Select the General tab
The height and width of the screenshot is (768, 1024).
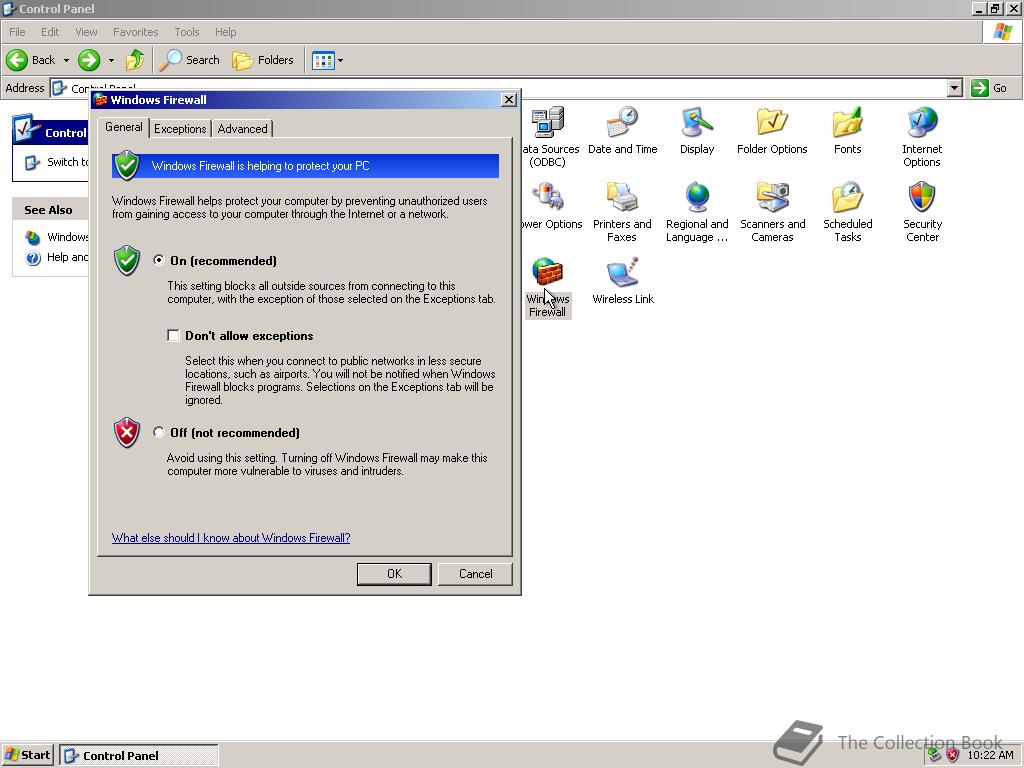coord(123,127)
